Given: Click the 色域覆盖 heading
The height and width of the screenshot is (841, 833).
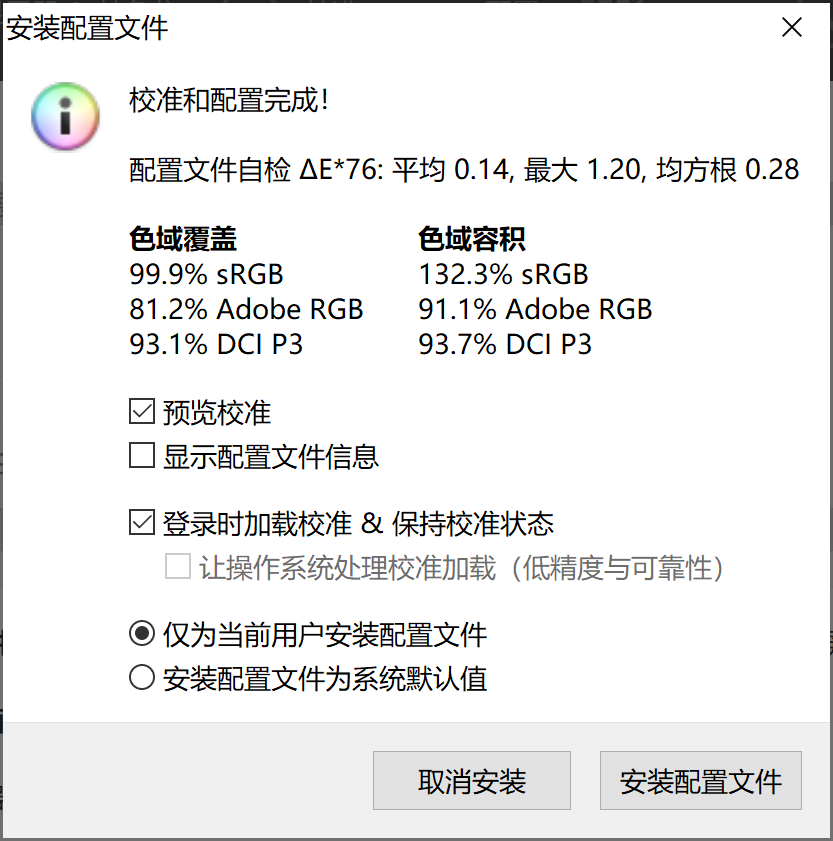Looking at the screenshot, I should click(x=183, y=239).
